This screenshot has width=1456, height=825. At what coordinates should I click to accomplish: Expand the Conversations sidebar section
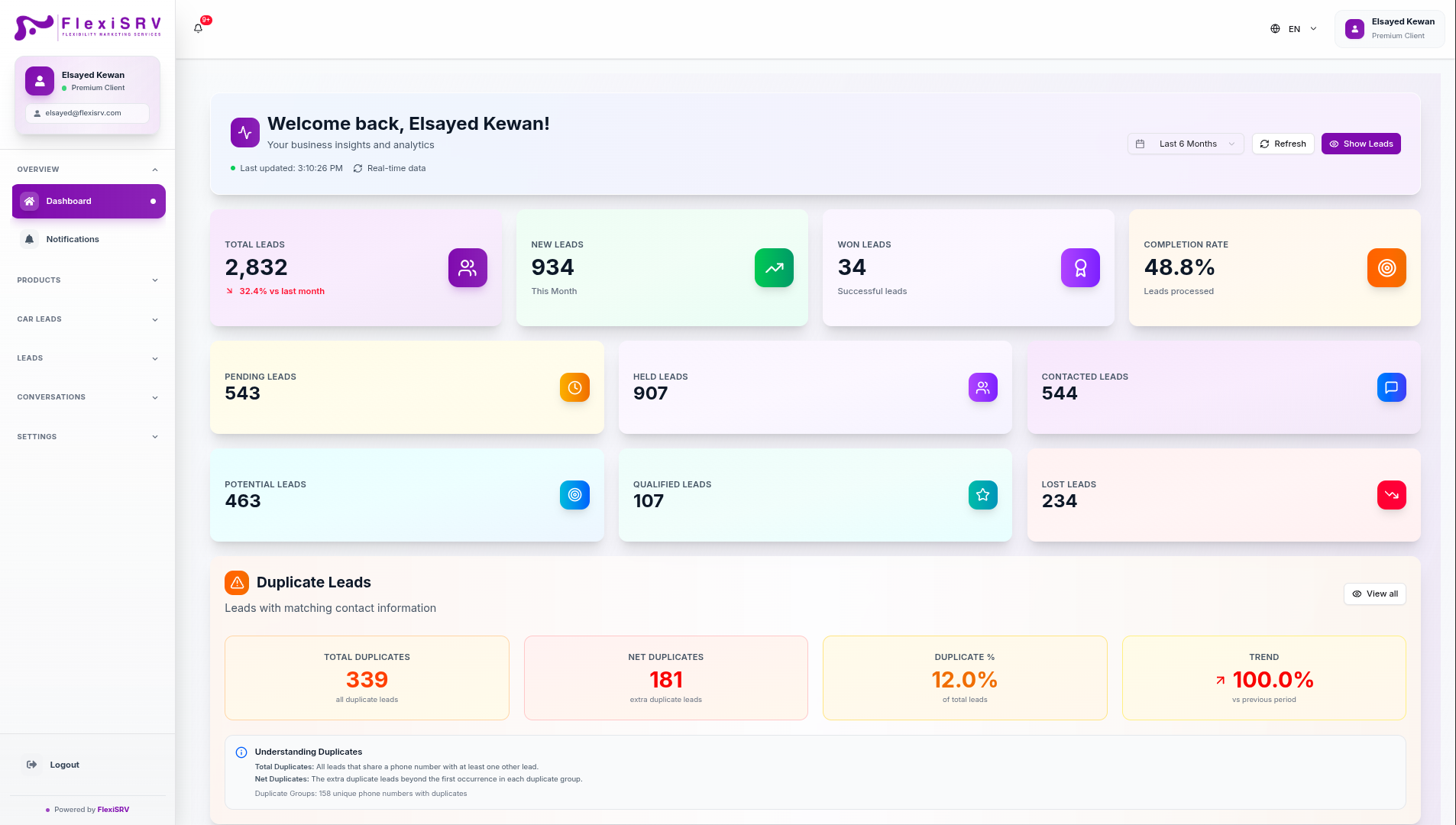pos(88,397)
